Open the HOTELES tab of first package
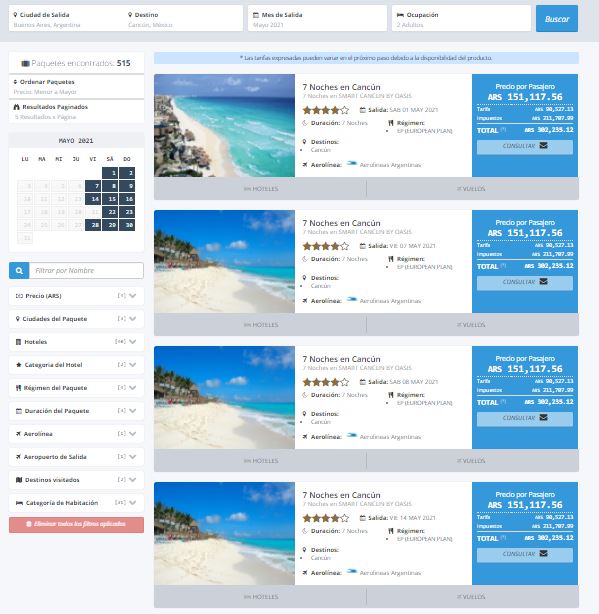The height and width of the screenshot is (614, 599). coord(260,189)
